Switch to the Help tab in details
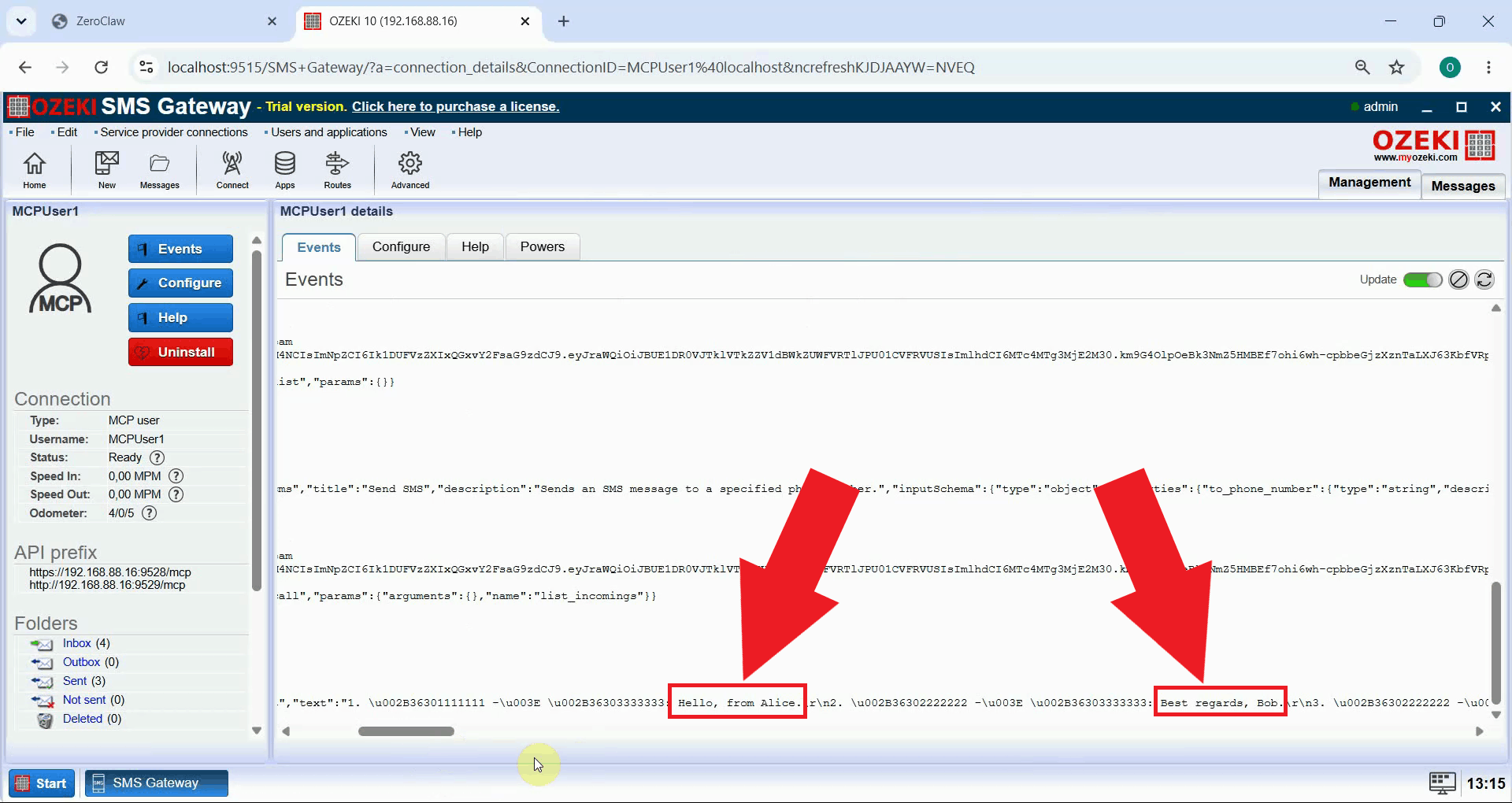This screenshot has height=803, width=1512. (475, 247)
